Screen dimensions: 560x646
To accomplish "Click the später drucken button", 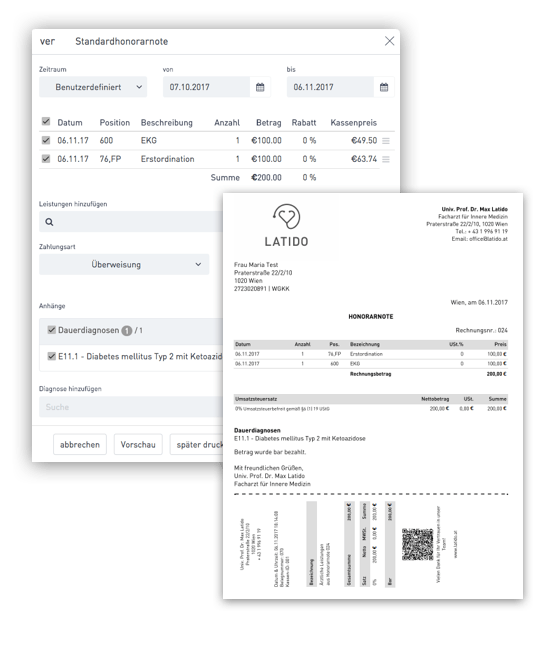I will pos(197,445).
